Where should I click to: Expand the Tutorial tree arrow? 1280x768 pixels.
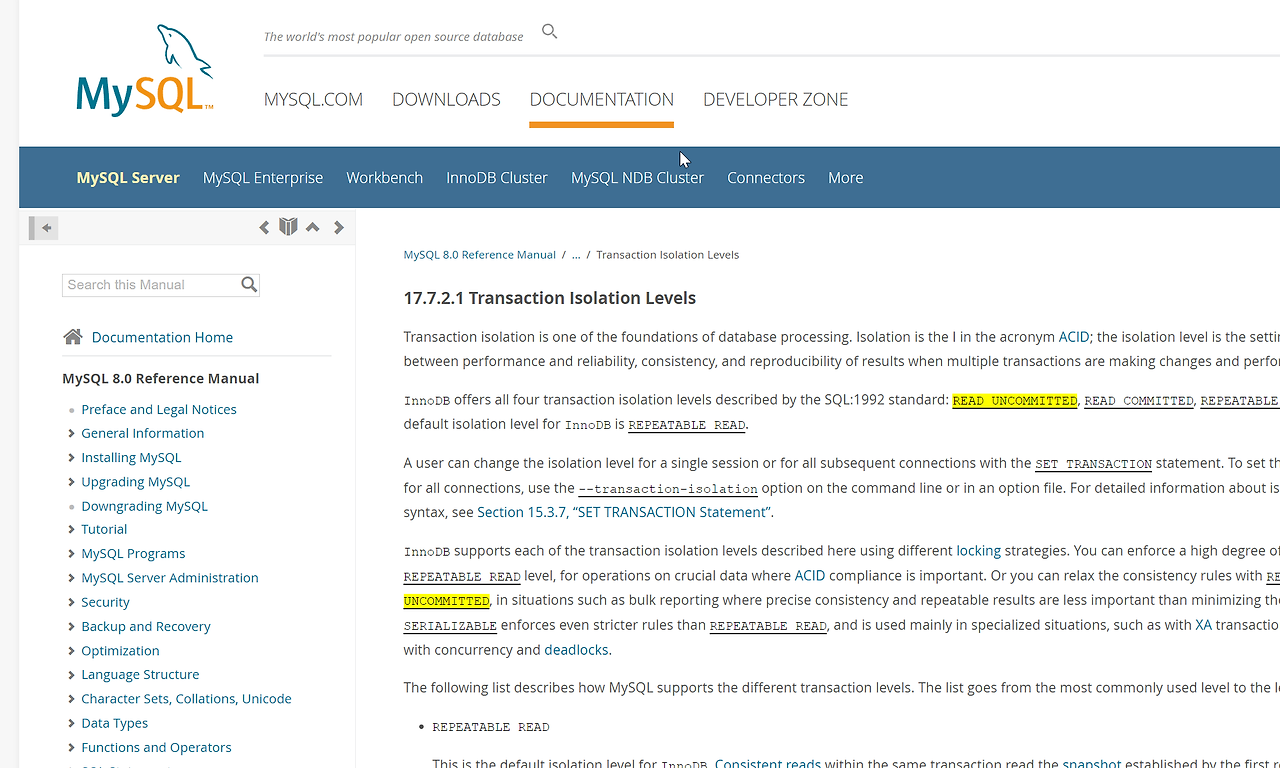(x=71, y=529)
